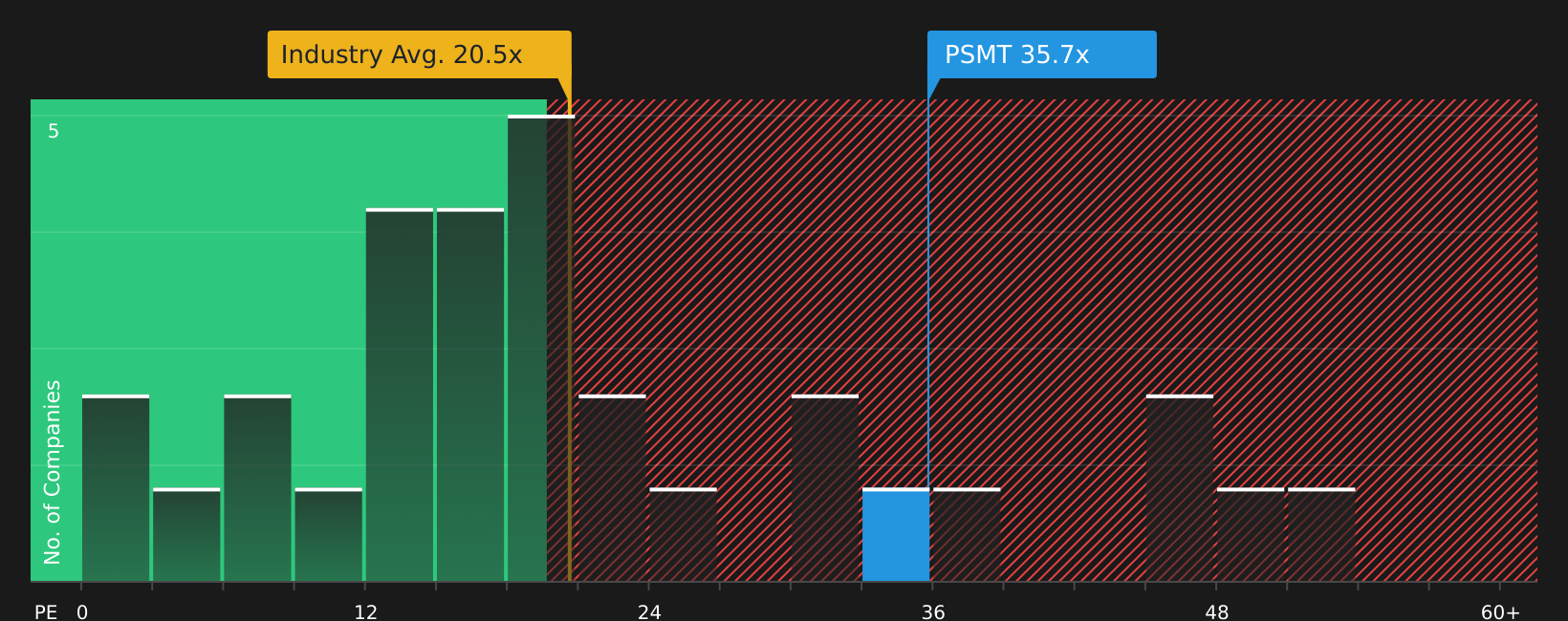Viewport: 1568px width, 621px height.
Task: Click the x-axis label 24
Action: [649, 612]
